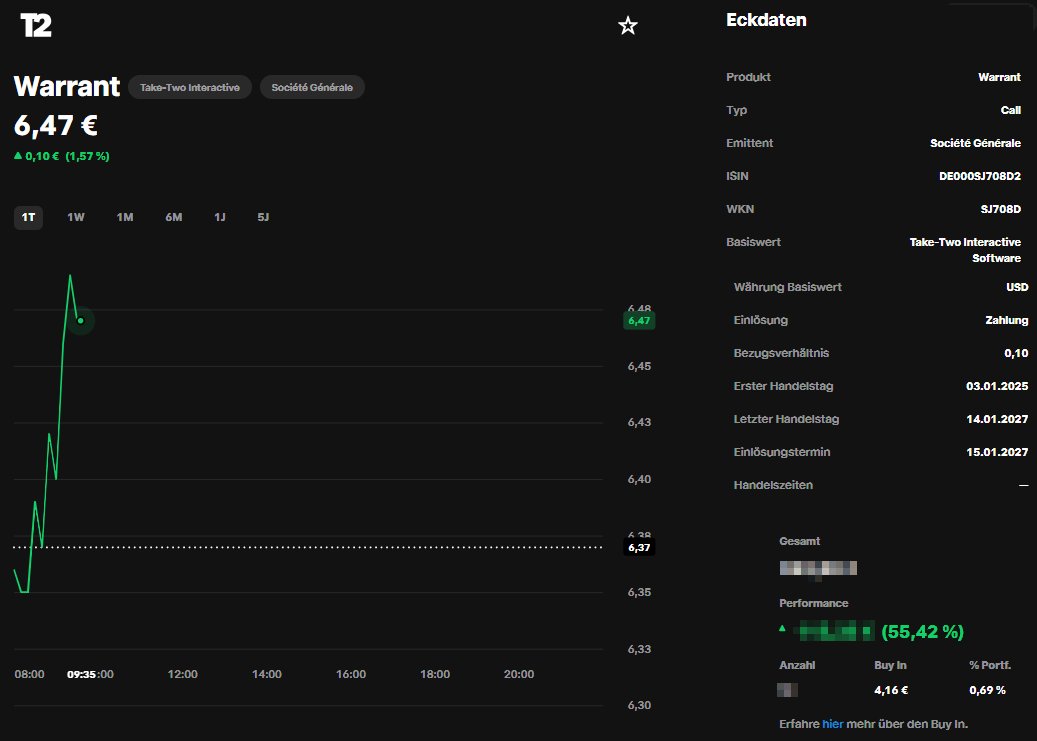
Task: Click the Produkt value Warrant
Action: coord(999,77)
